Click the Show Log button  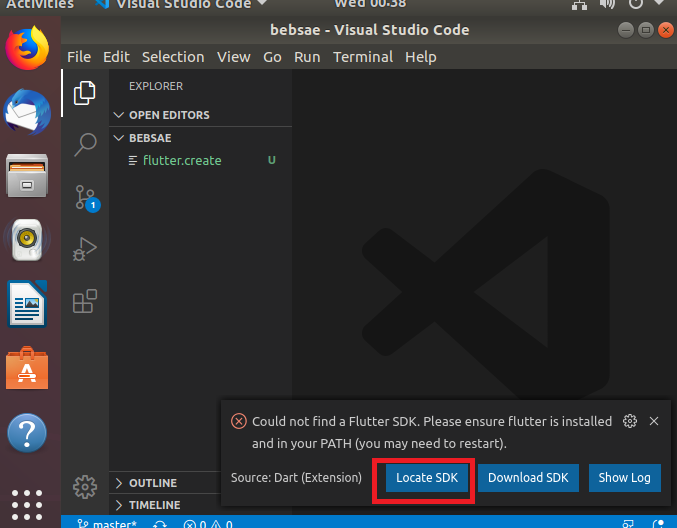(624, 477)
